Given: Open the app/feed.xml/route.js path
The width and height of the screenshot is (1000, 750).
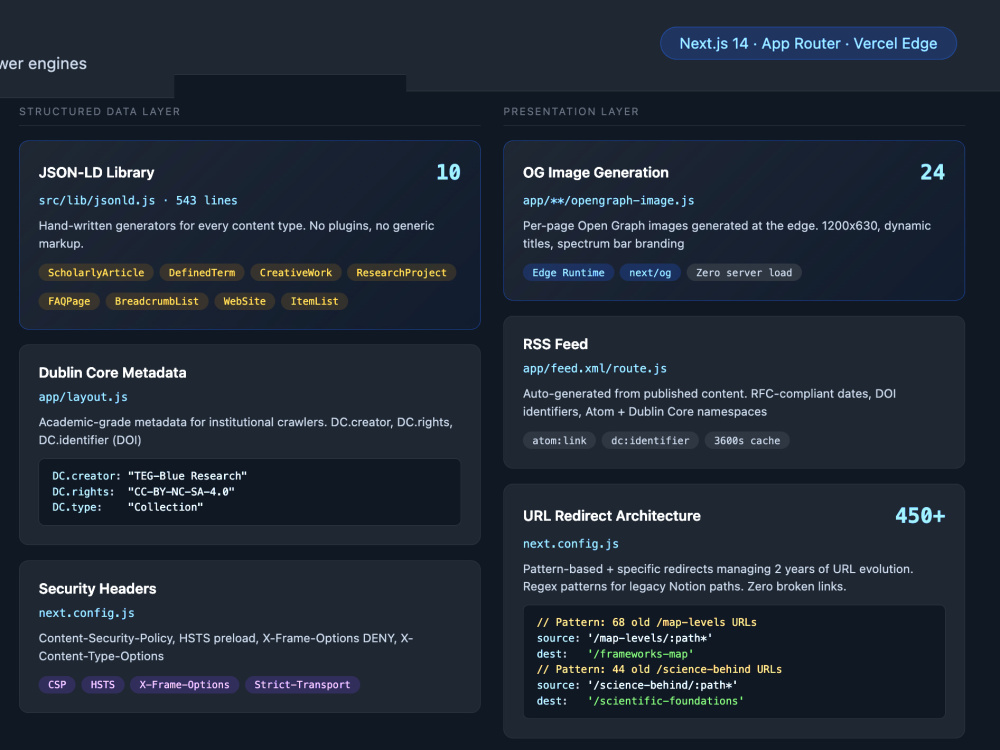Looking at the screenshot, I should click(595, 369).
